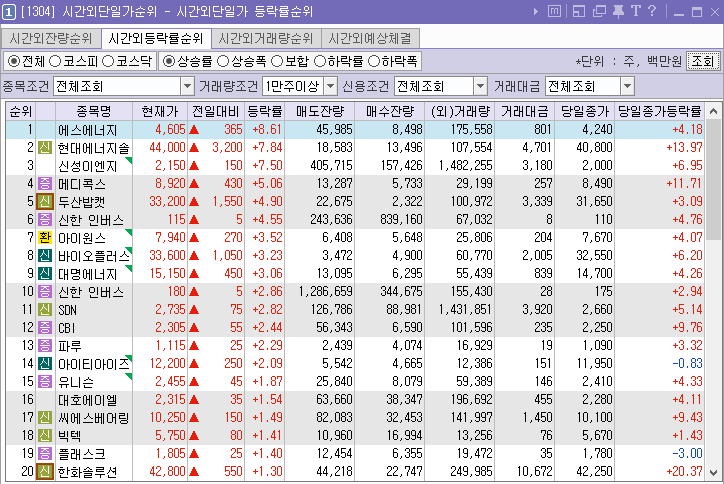
Task: Click the 1만주이상 volume combo box
Action: point(300,86)
